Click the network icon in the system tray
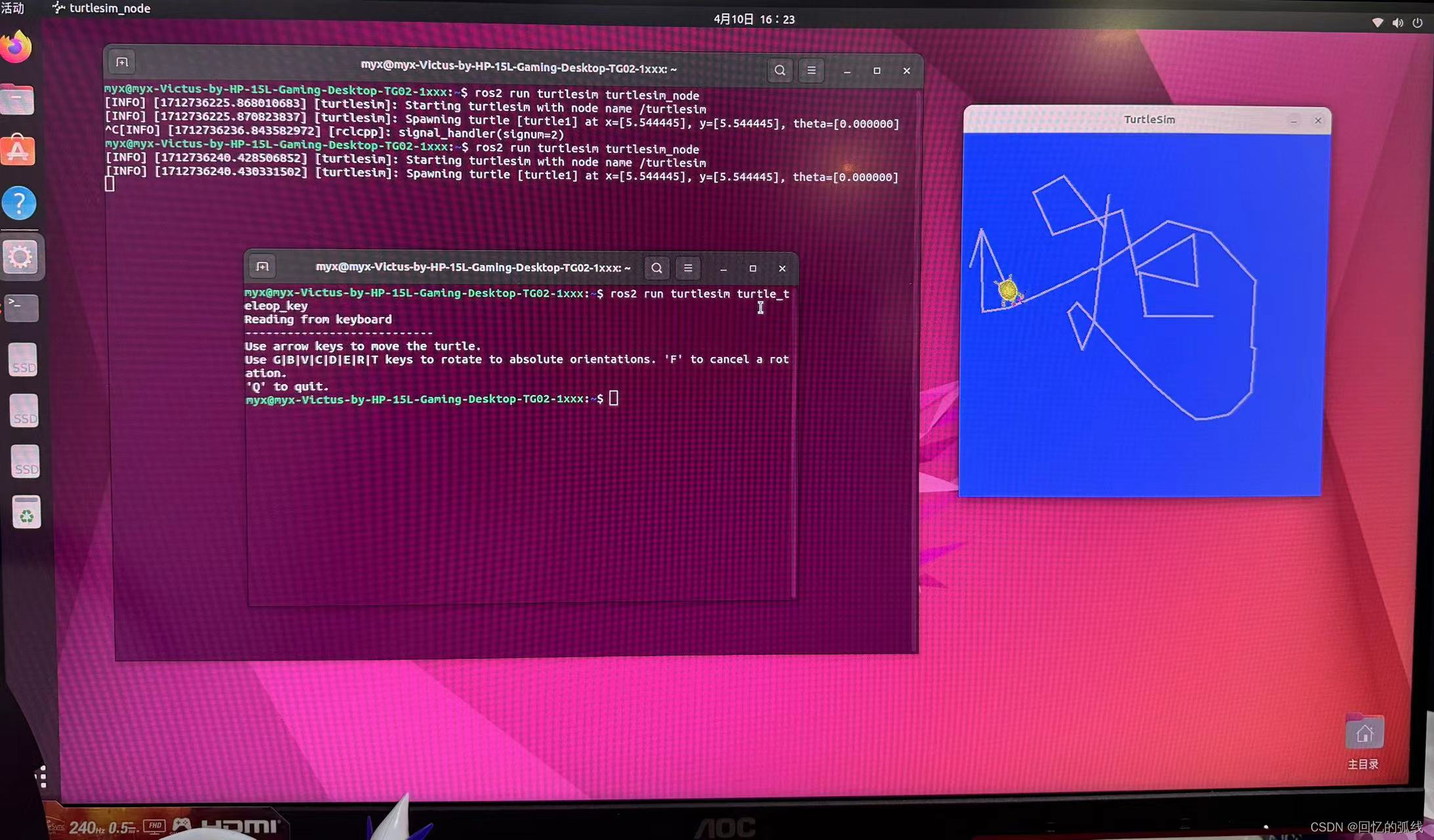The width and height of the screenshot is (1434, 840). pos(1378,22)
